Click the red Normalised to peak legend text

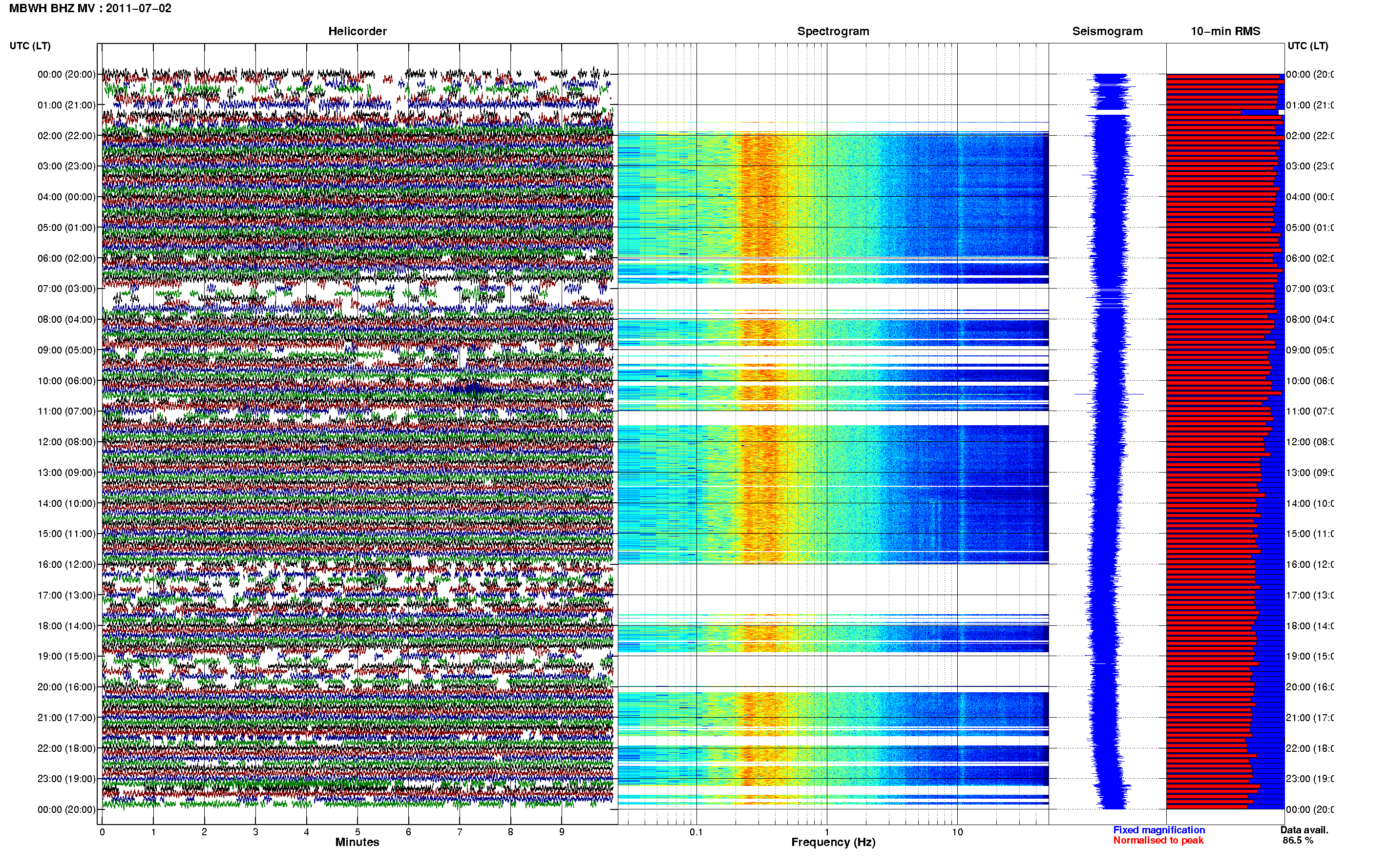coord(1158,841)
